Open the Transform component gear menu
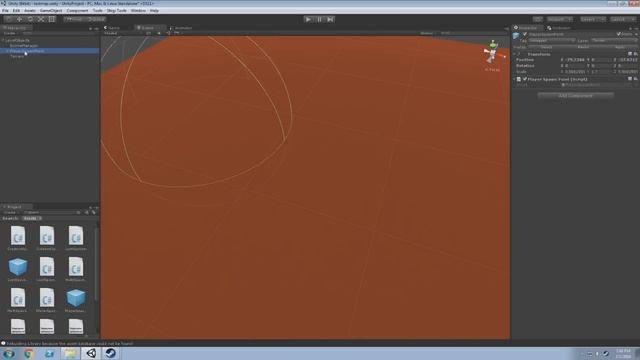Viewport: 640px width, 360px height. click(x=636, y=54)
